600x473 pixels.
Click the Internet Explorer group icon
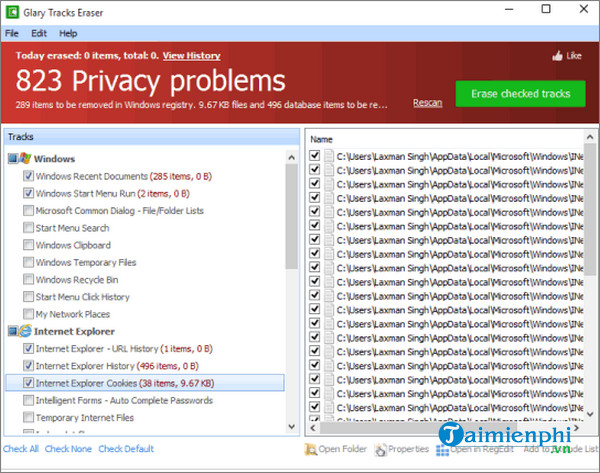pyautogui.click(x=25, y=331)
